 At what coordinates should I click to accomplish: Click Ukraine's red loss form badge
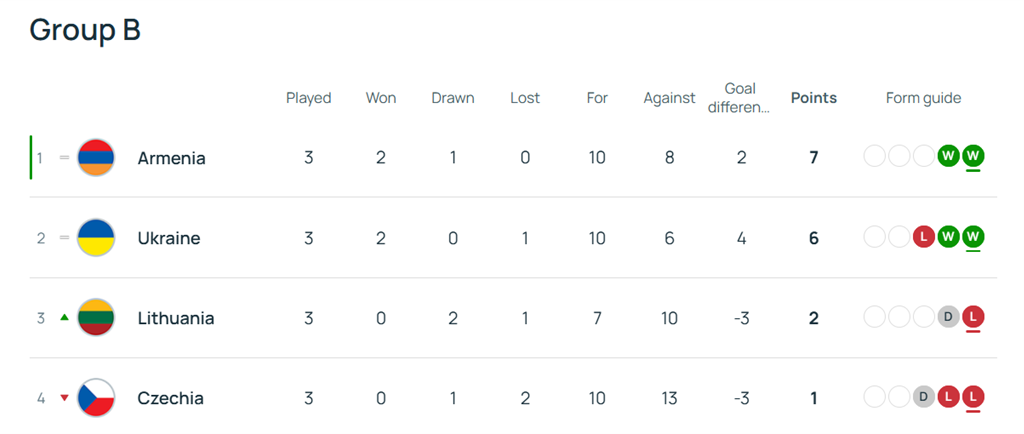pyautogui.click(x=925, y=237)
